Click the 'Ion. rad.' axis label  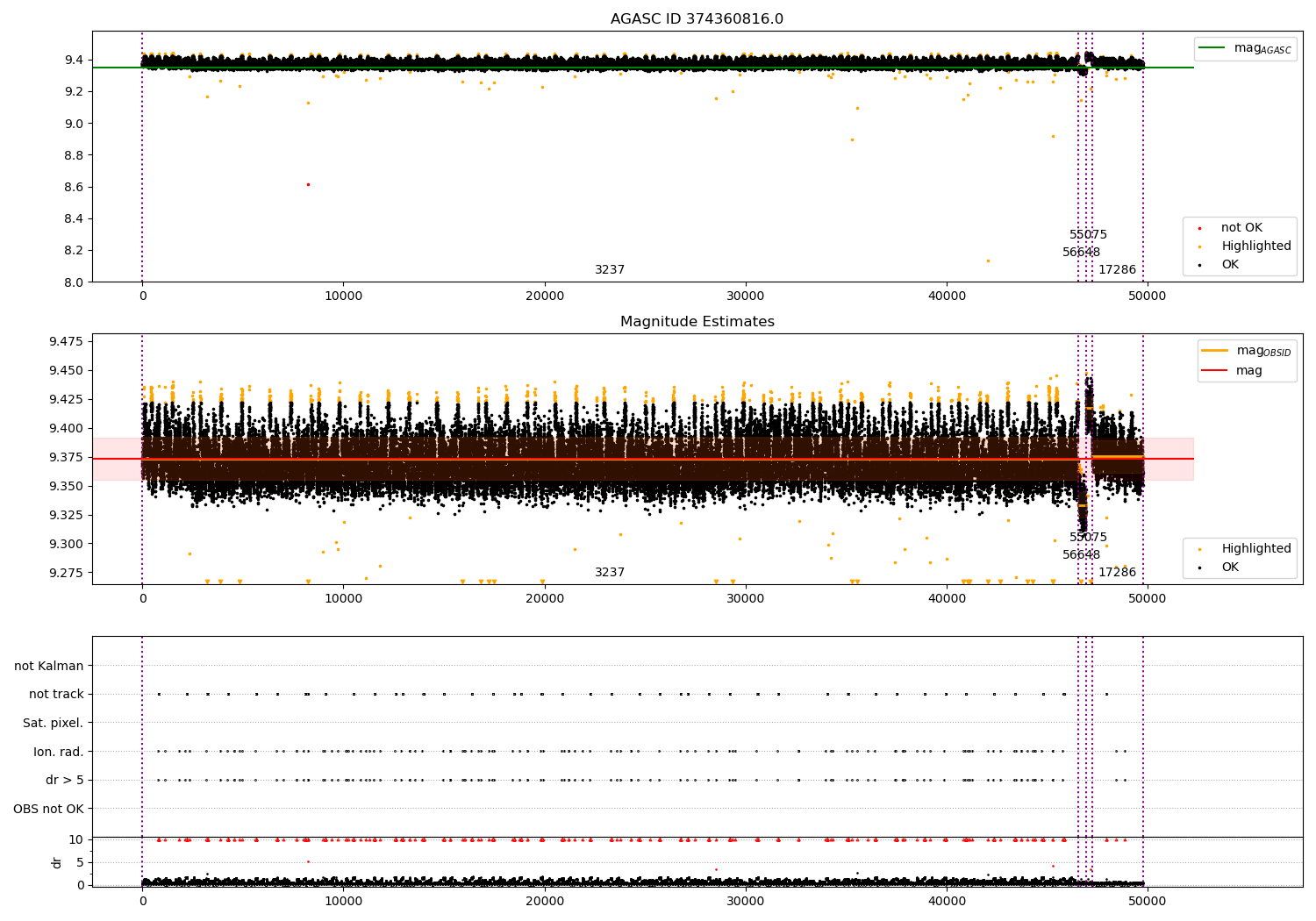tap(59, 752)
